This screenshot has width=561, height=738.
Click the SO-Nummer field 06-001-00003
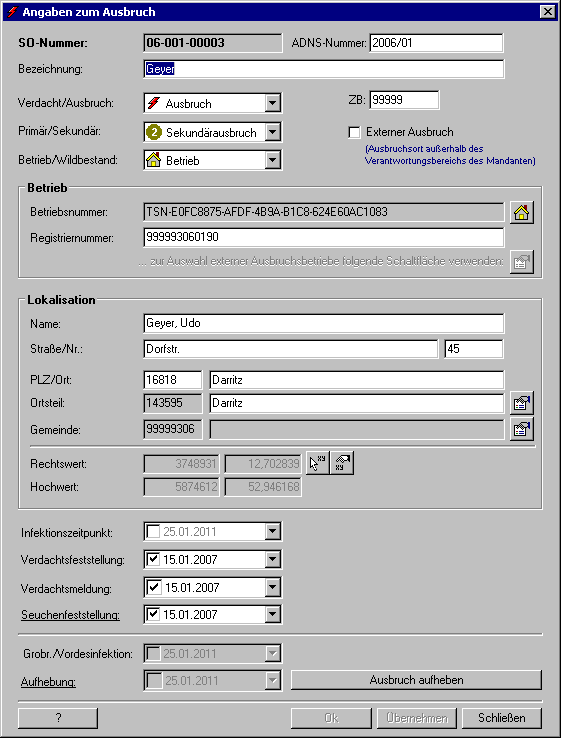(x=213, y=43)
